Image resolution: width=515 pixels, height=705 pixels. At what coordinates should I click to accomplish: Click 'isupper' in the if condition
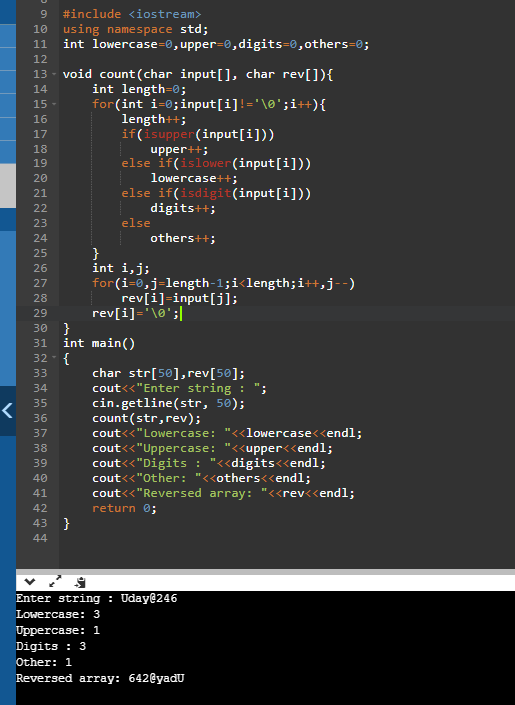click(169, 134)
